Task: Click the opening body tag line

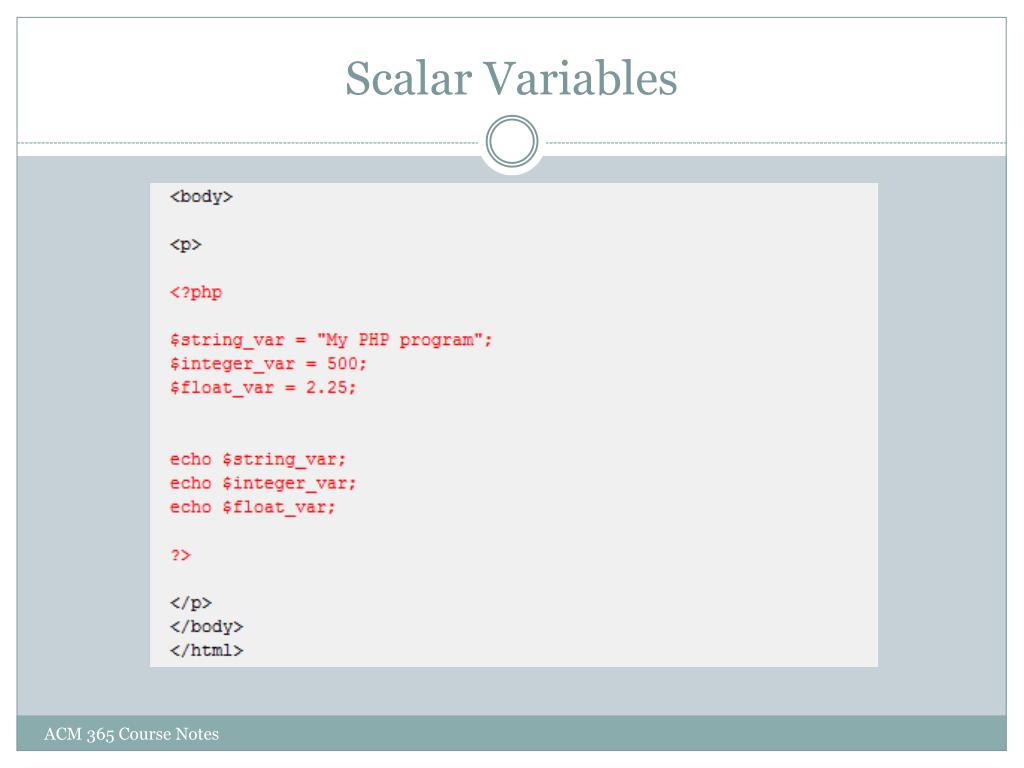Action: 201,197
